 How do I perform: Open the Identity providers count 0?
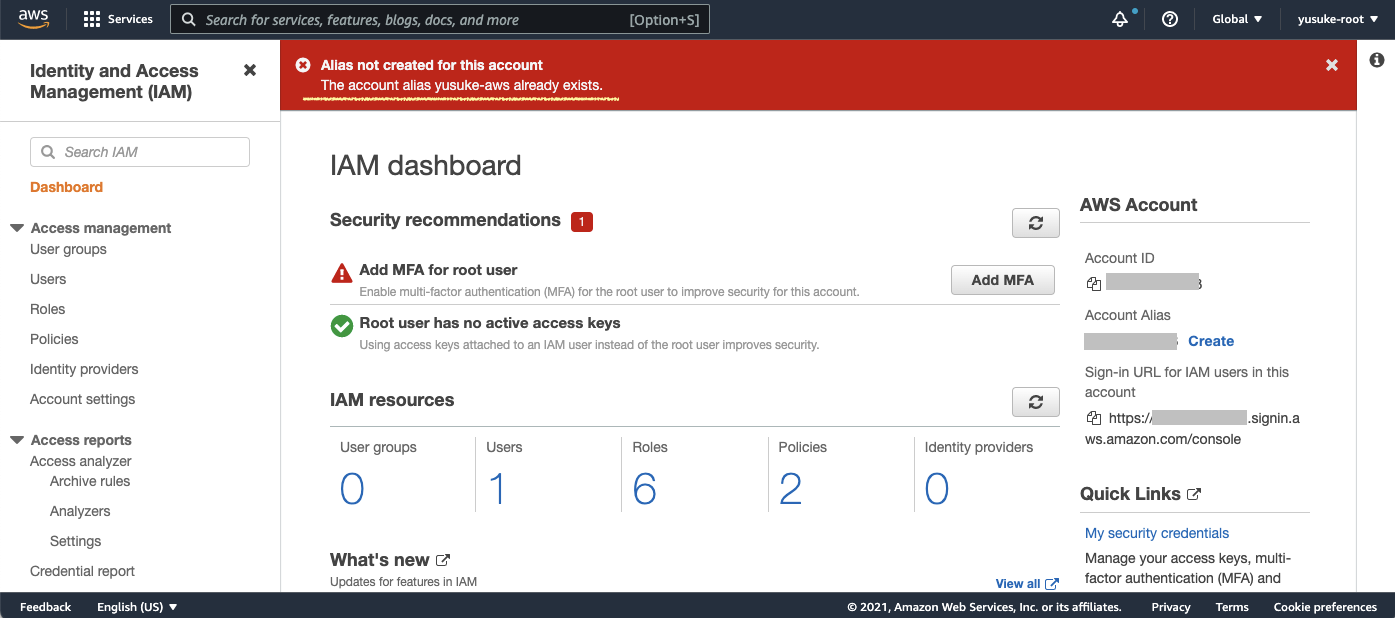pyautogui.click(x=937, y=489)
